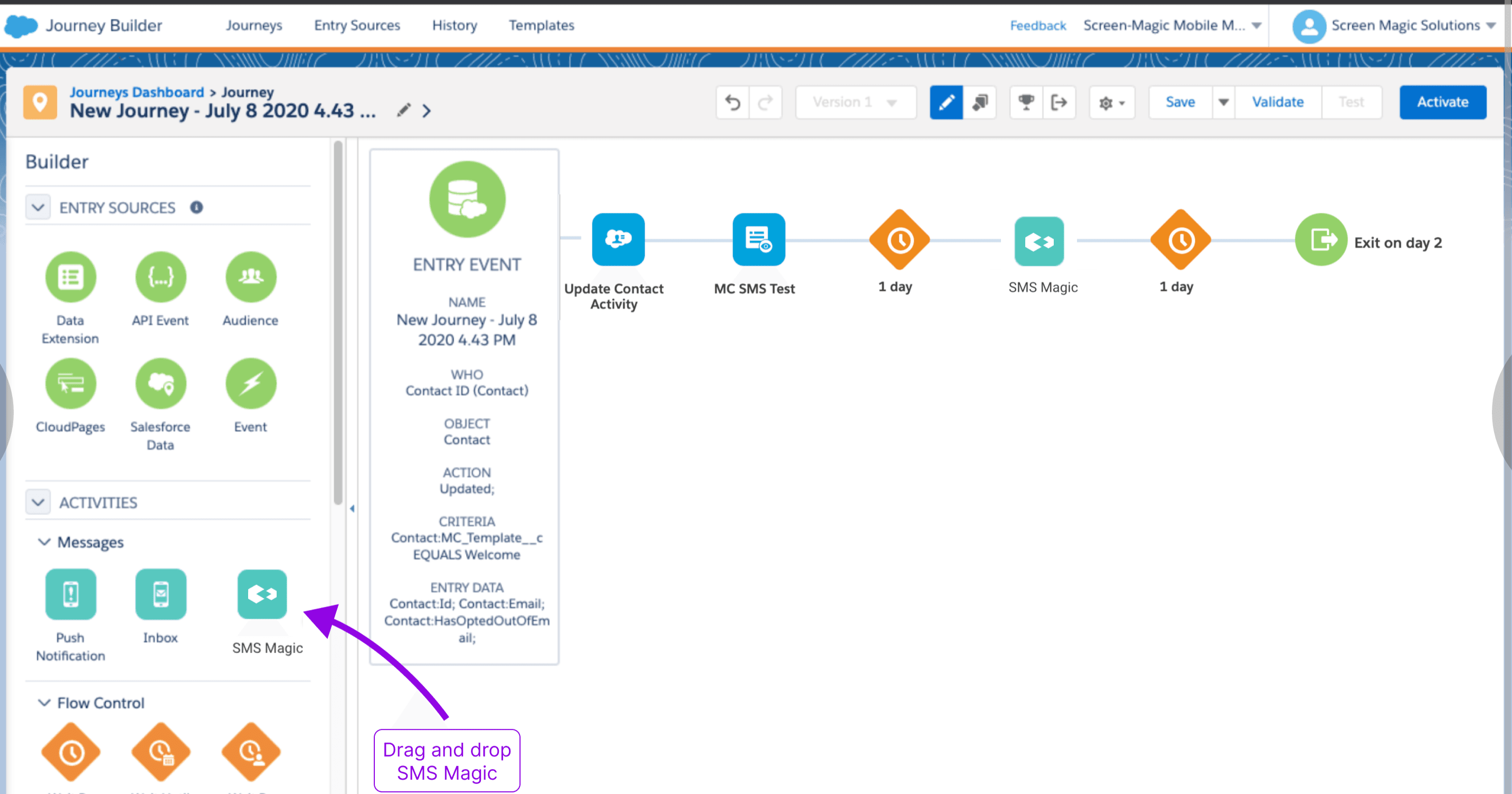Select the Push Notification activity icon
1512x794 pixels.
point(70,594)
